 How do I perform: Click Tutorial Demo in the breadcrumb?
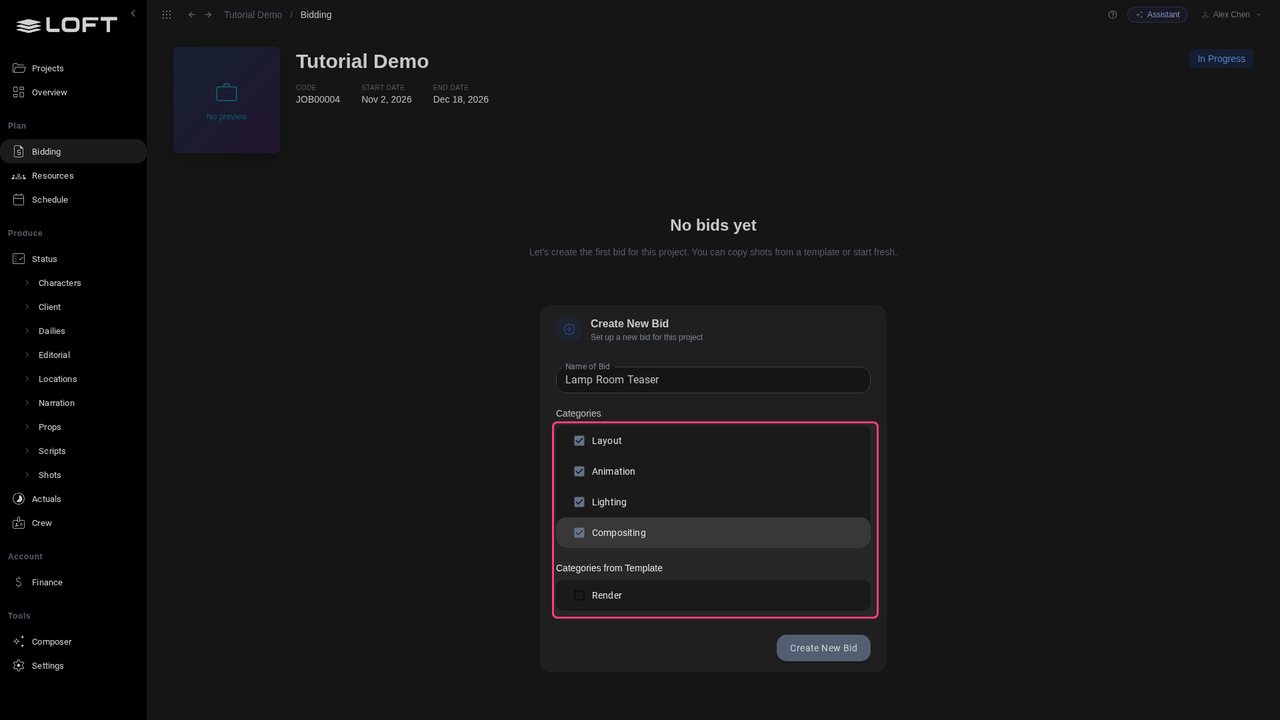pyautogui.click(x=253, y=15)
